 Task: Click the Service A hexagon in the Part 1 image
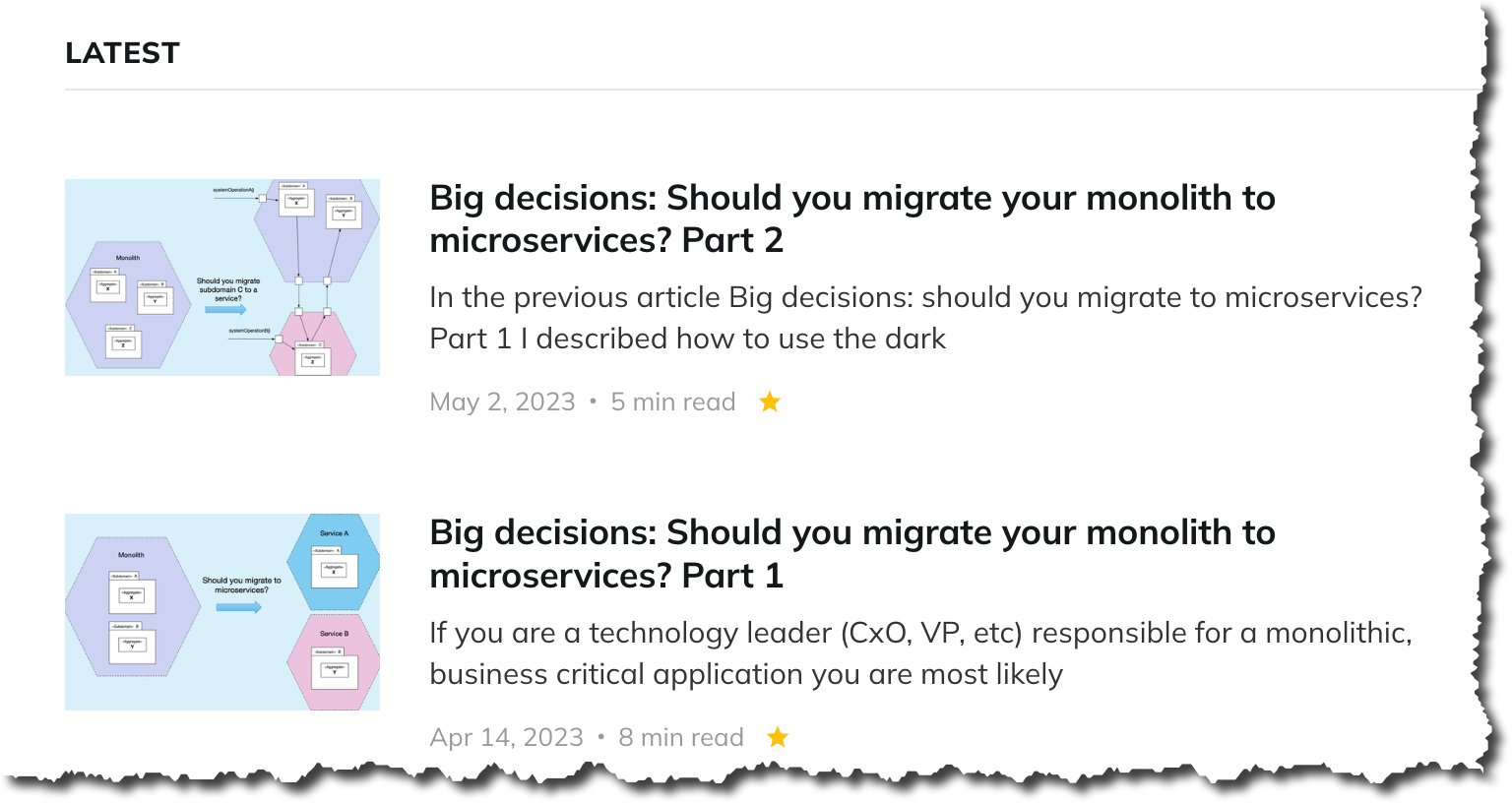click(x=334, y=563)
